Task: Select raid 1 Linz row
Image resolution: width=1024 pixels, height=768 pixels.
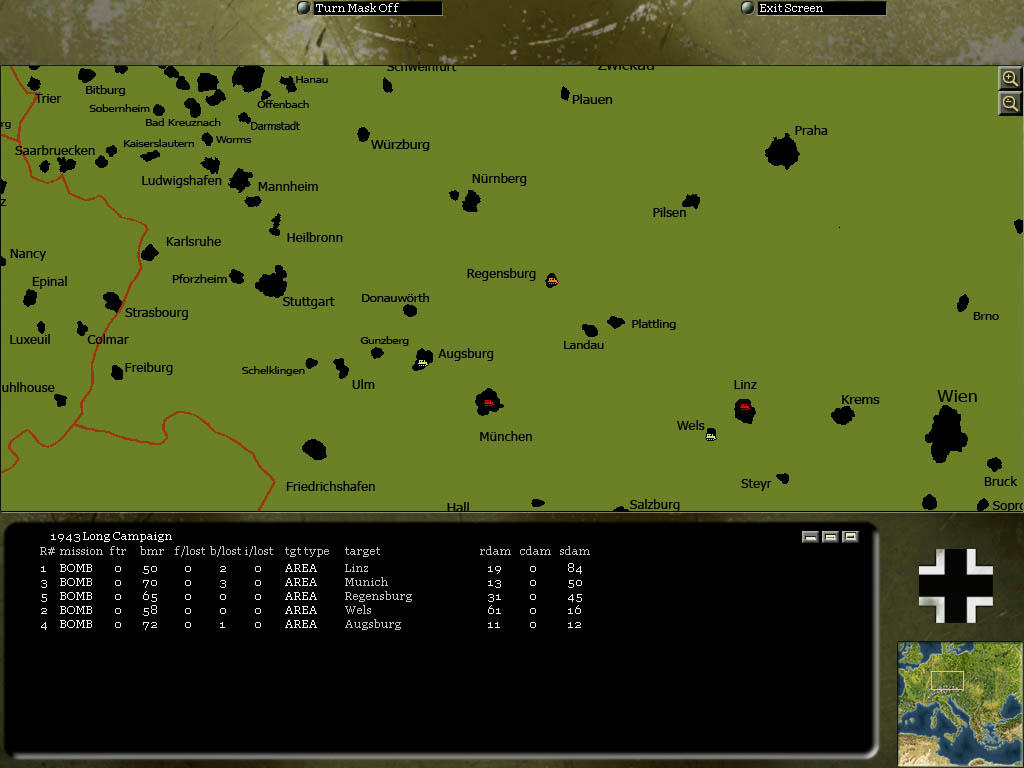Action: [x=311, y=568]
